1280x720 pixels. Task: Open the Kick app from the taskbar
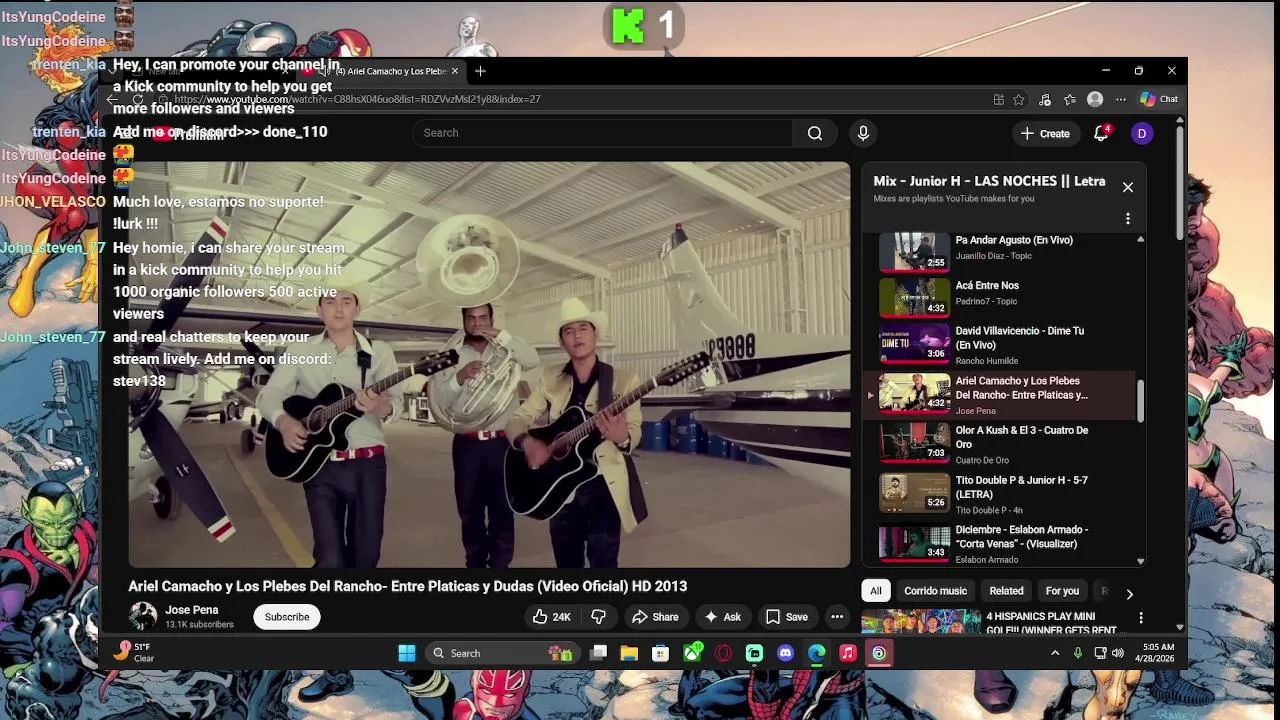[x=754, y=653]
